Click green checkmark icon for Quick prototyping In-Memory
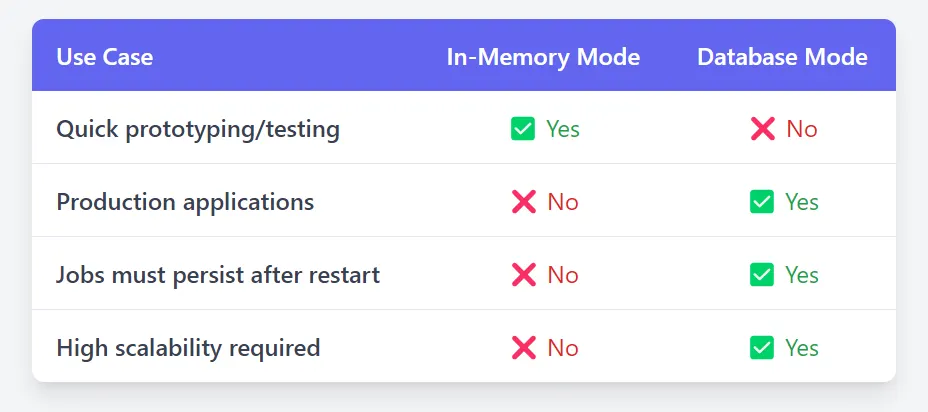Image resolution: width=928 pixels, height=412 pixels. pos(523,128)
